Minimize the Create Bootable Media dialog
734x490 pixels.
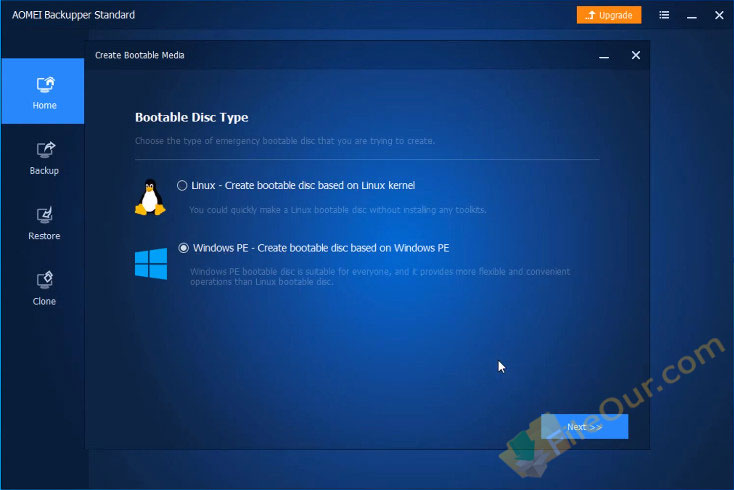[x=603, y=55]
